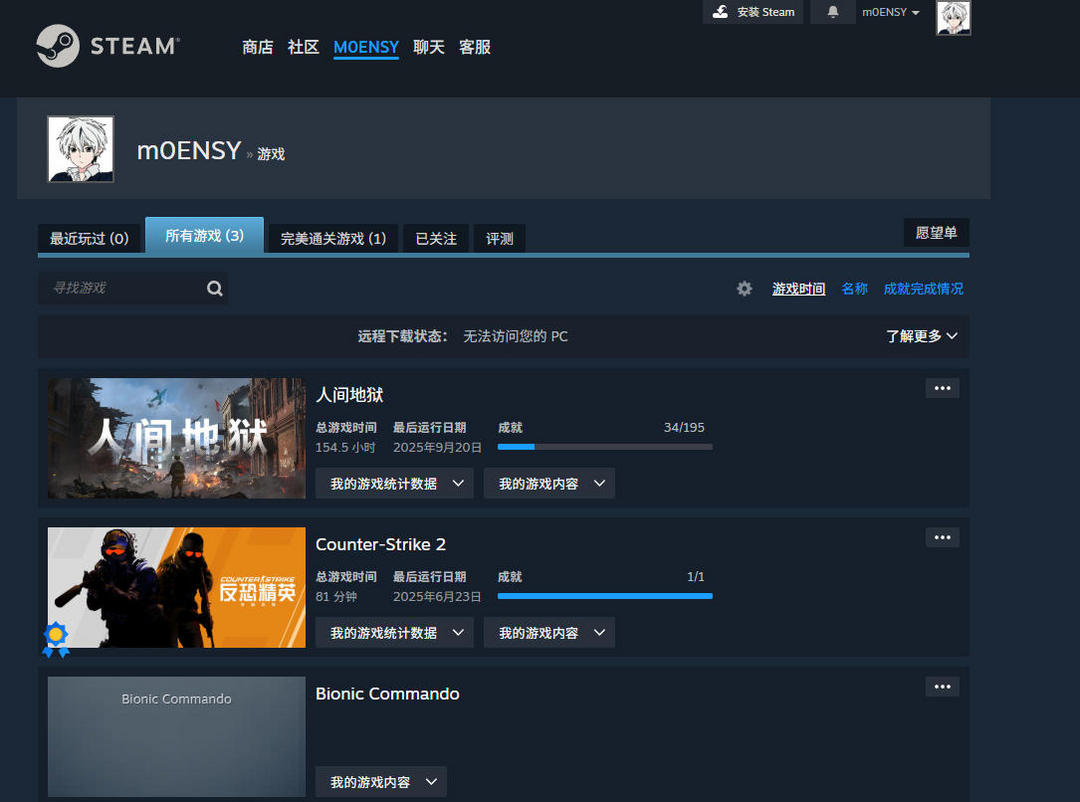Open the gear settings icon
Screen dimensions: 1080x802
744,288
